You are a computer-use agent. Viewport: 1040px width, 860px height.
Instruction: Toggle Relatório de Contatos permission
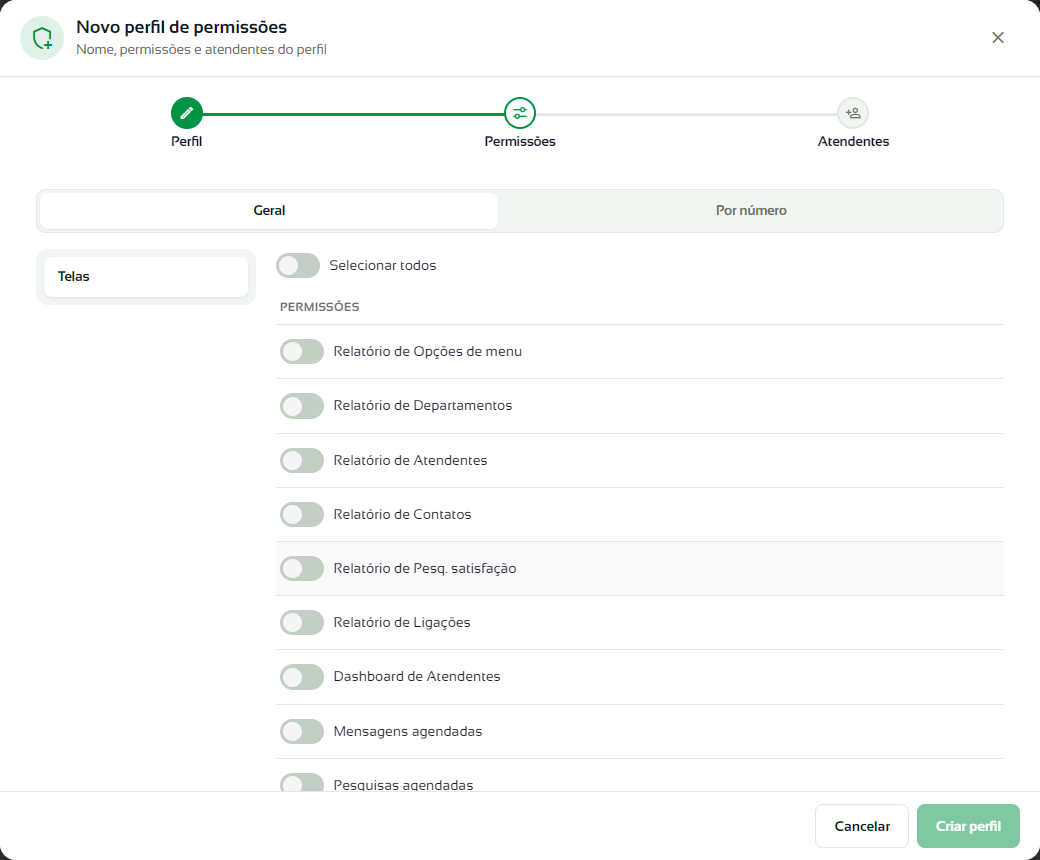(302, 515)
